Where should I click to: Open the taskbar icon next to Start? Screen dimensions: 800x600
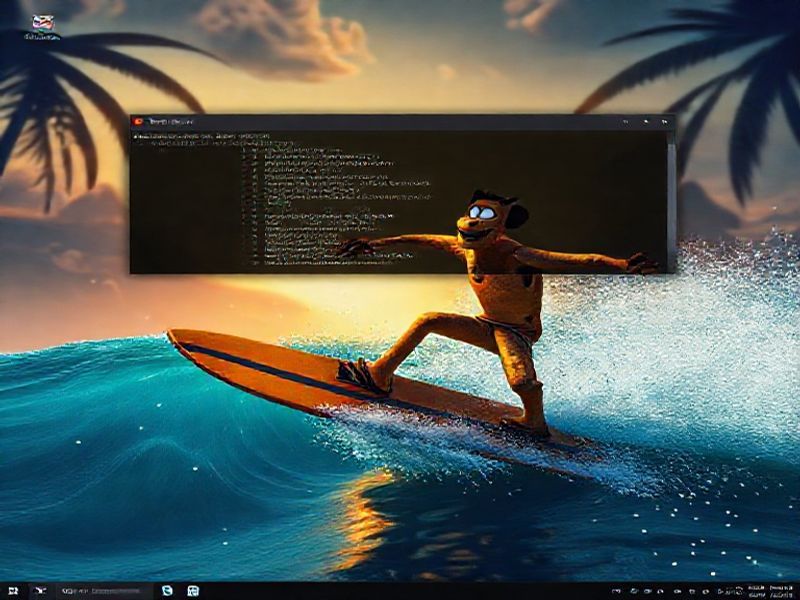point(40,591)
